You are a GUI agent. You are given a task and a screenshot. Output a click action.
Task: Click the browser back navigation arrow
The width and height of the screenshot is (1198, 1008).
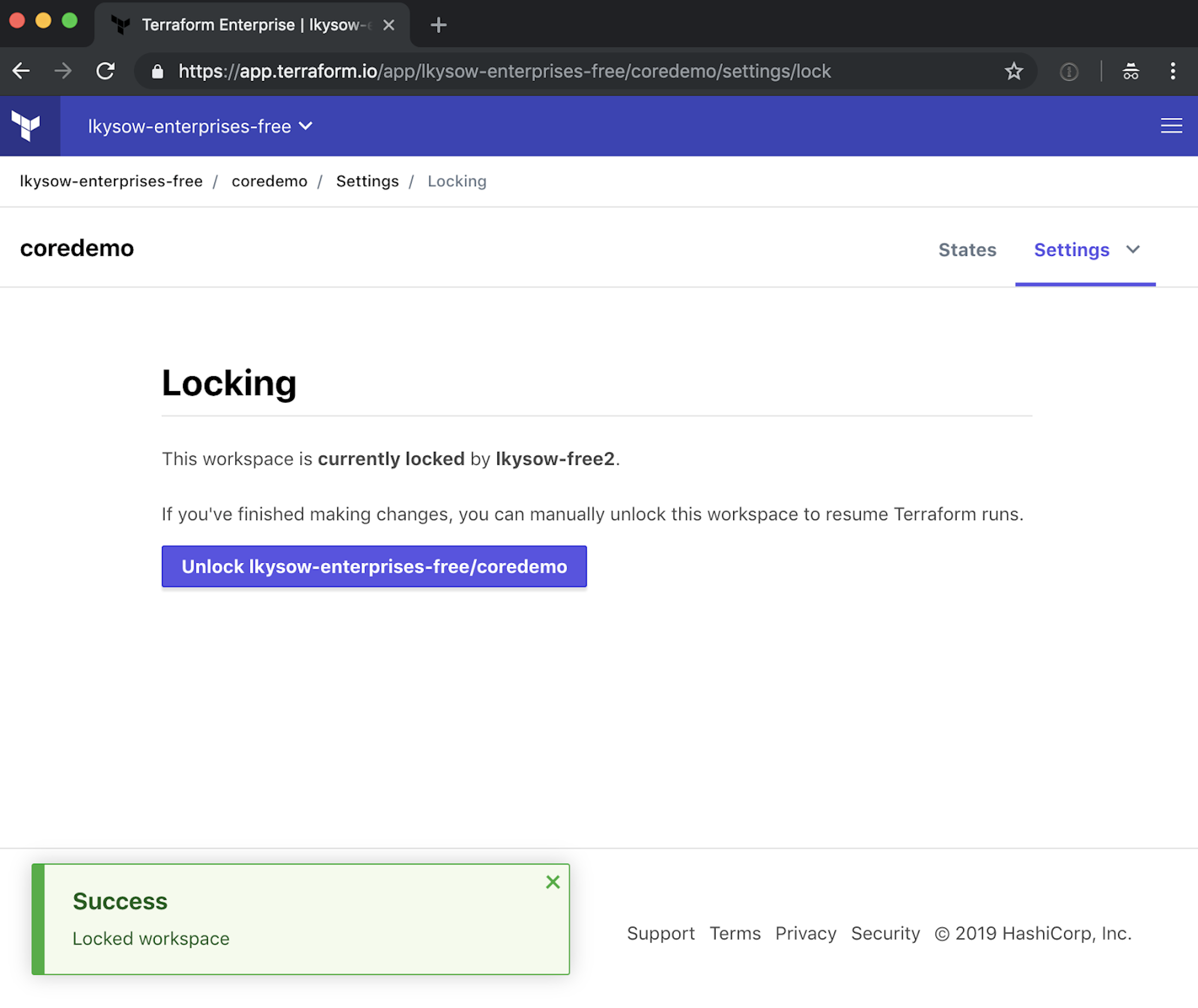tap(21, 71)
